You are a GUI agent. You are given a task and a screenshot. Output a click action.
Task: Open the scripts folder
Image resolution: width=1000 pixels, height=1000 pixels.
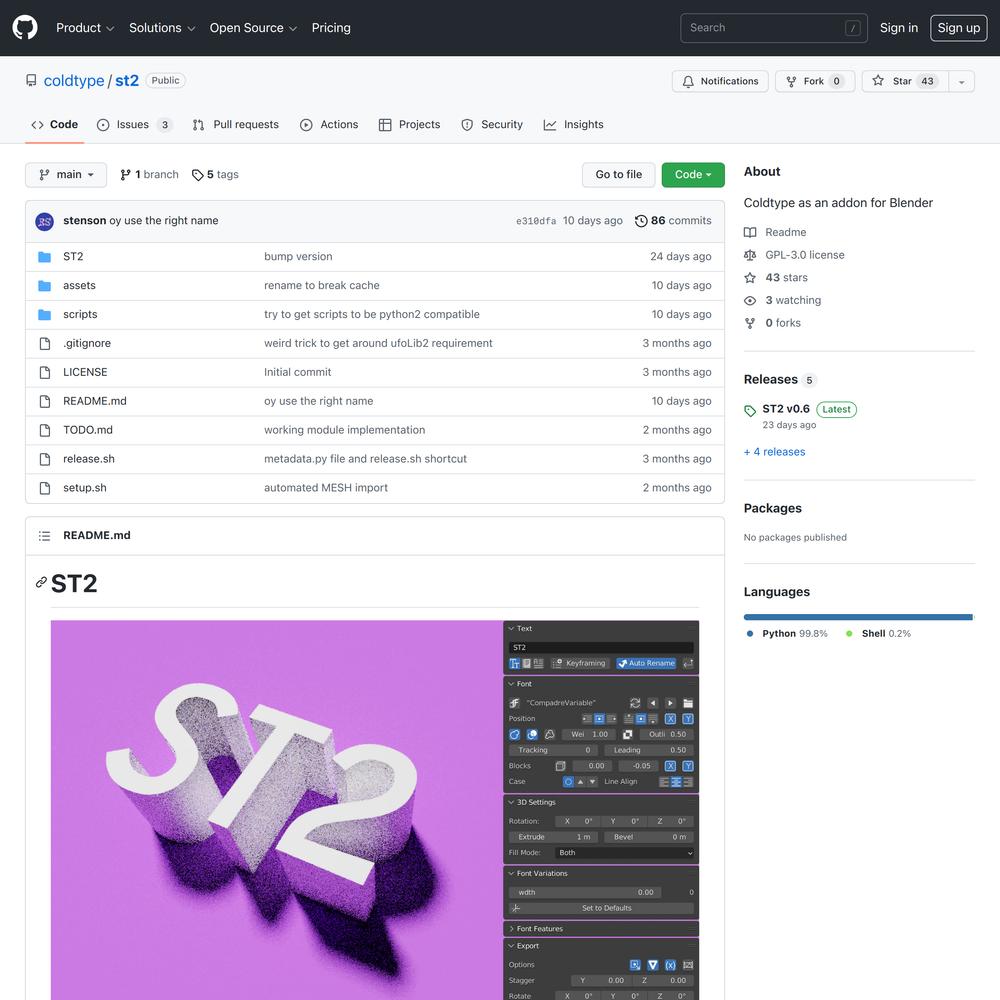[x=80, y=314]
